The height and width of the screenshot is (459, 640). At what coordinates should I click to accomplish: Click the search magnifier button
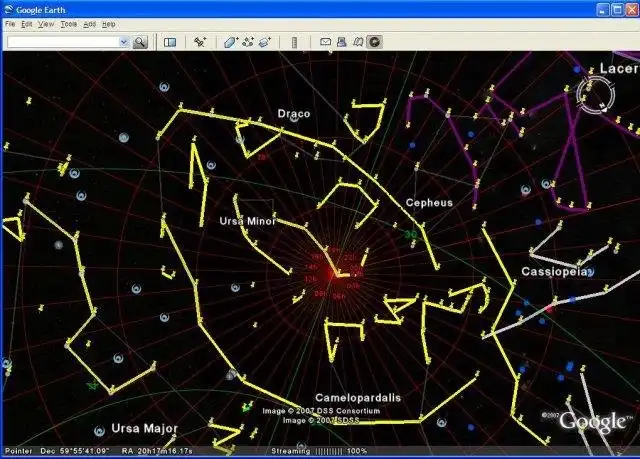click(140, 42)
